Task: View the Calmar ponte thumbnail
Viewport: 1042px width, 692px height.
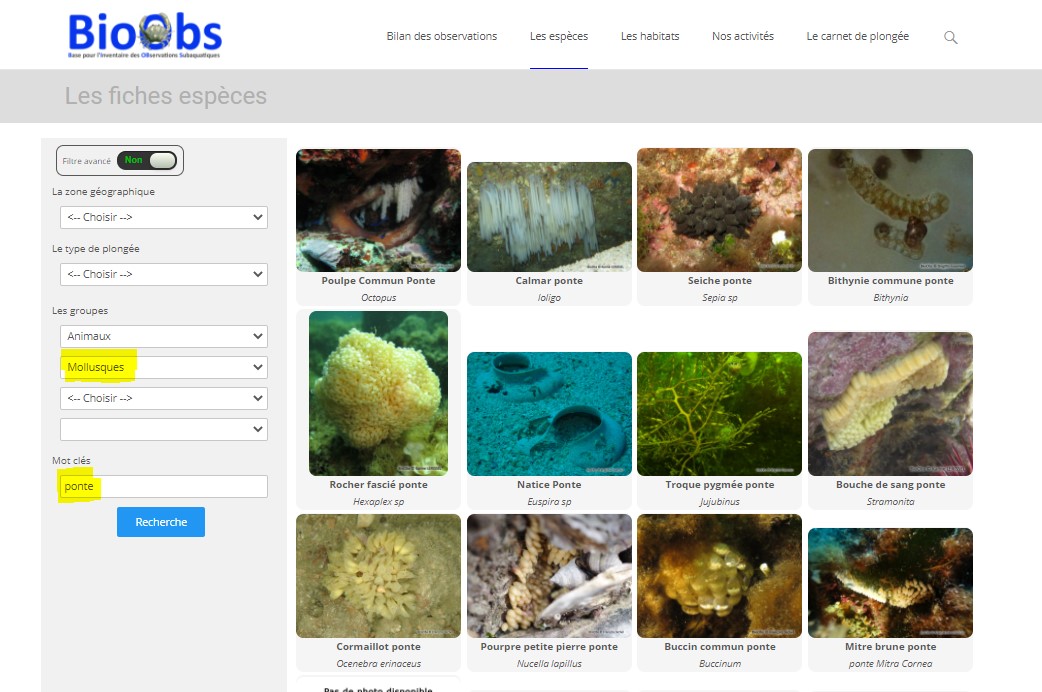Action: [549, 217]
